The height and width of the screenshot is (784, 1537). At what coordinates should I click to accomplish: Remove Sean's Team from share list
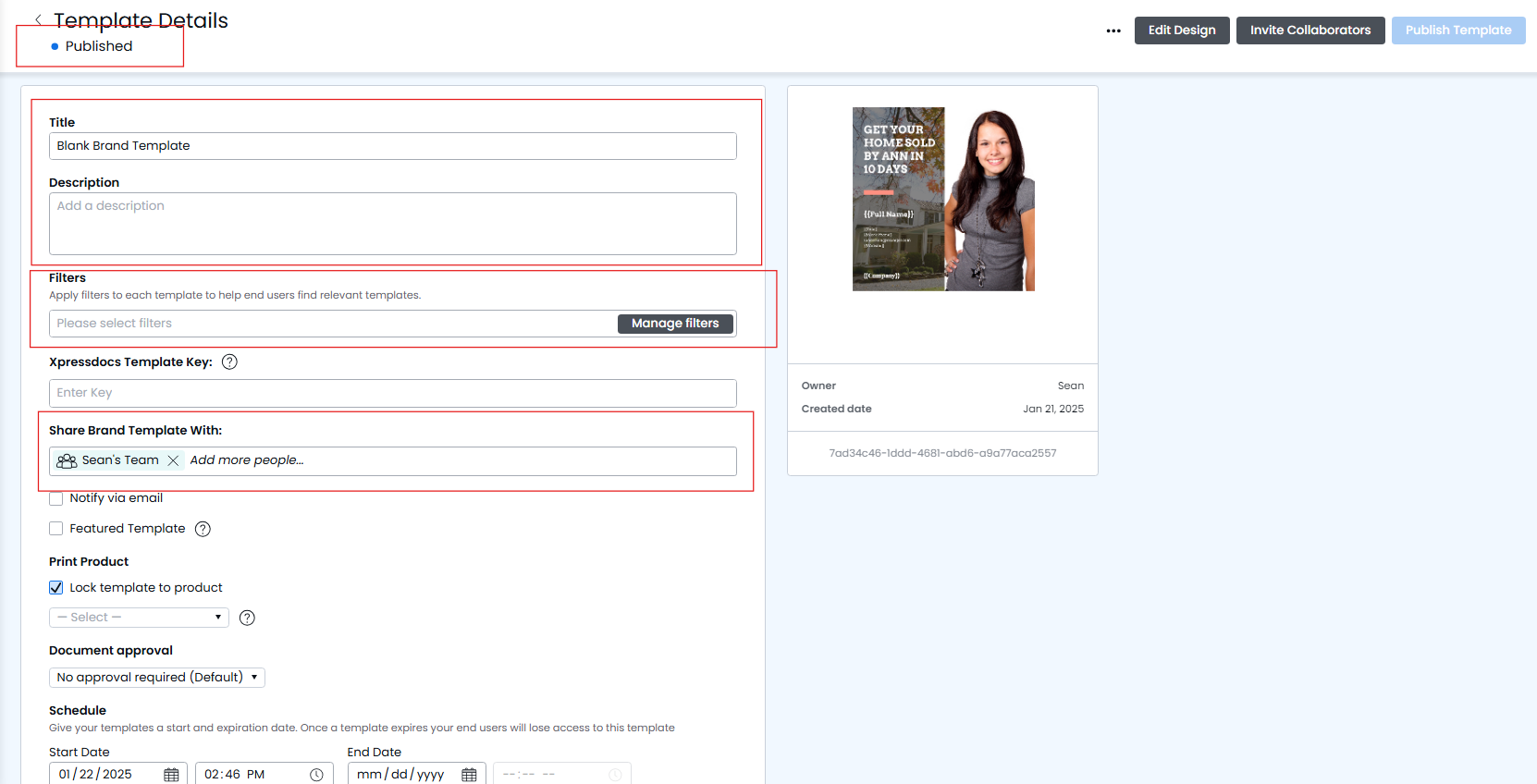coord(173,460)
